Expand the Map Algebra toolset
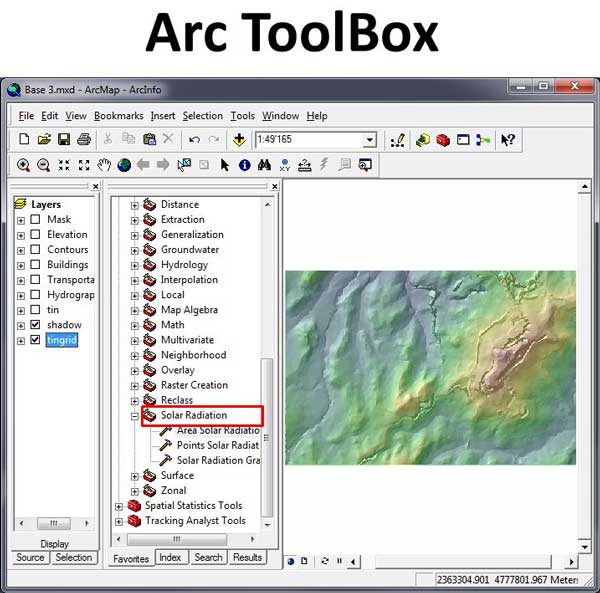Image resolution: width=600 pixels, height=593 pixels. pos(135,311)
